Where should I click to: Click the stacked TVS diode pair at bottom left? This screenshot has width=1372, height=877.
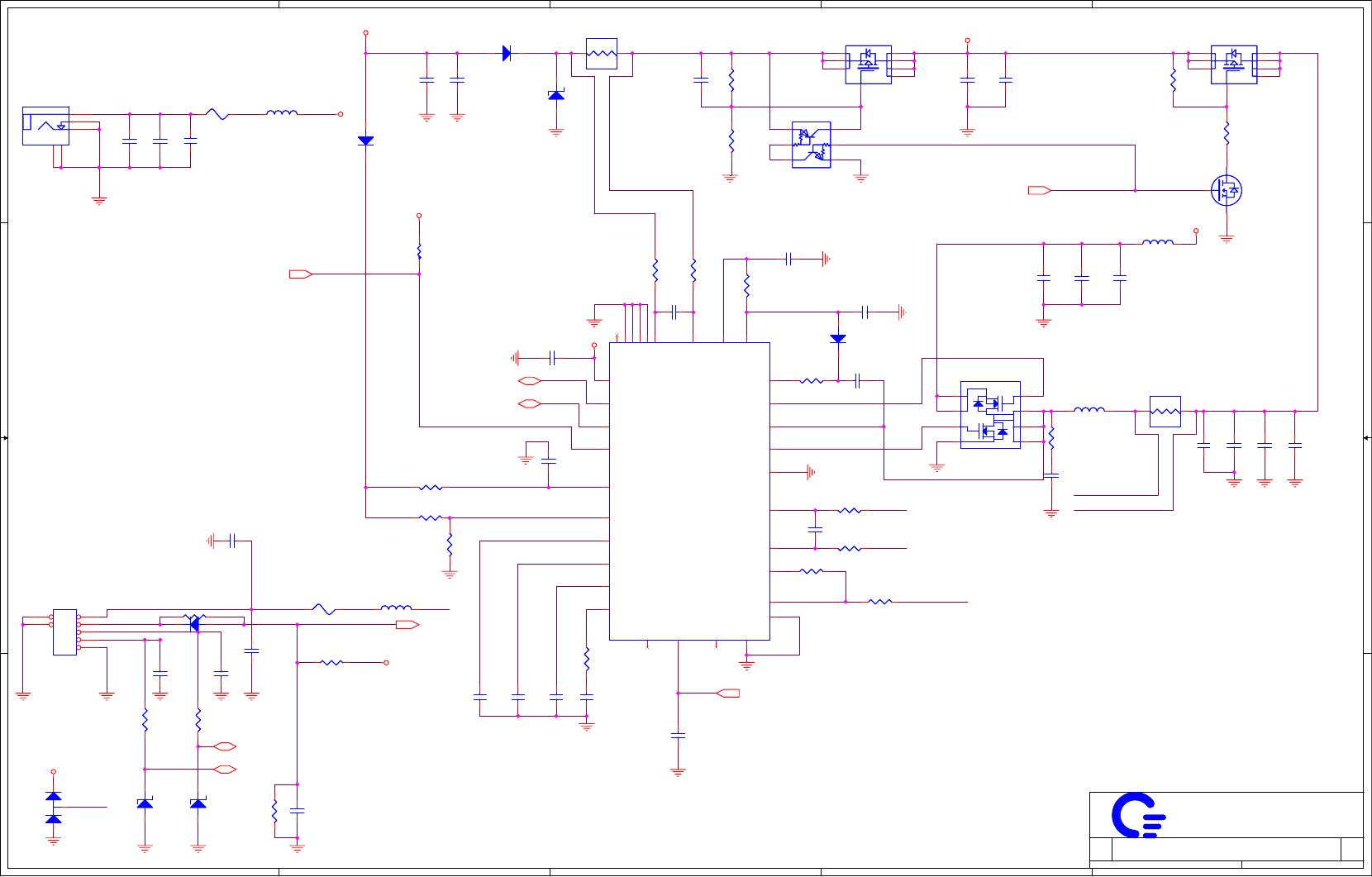tap(54, 808)
